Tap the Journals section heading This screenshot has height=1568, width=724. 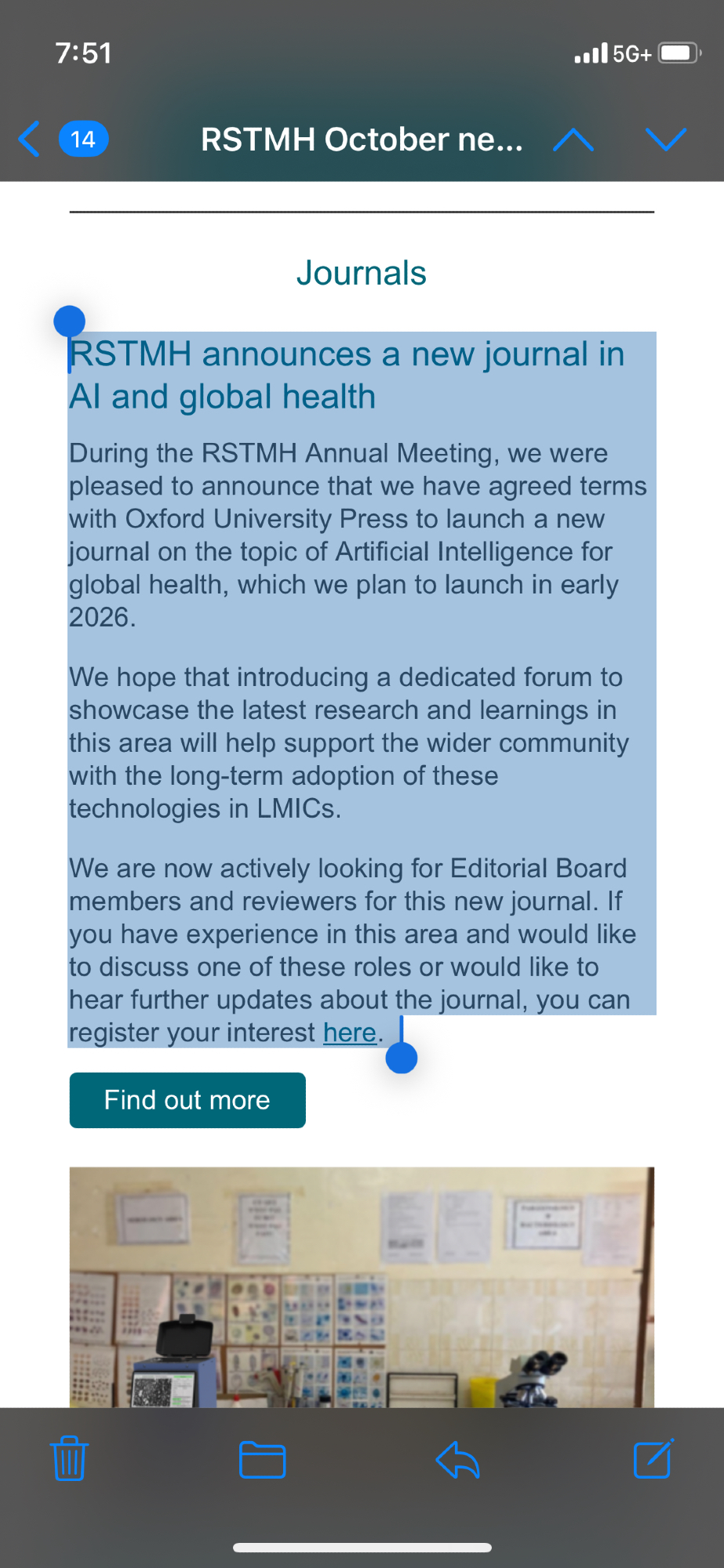point(362,273)
